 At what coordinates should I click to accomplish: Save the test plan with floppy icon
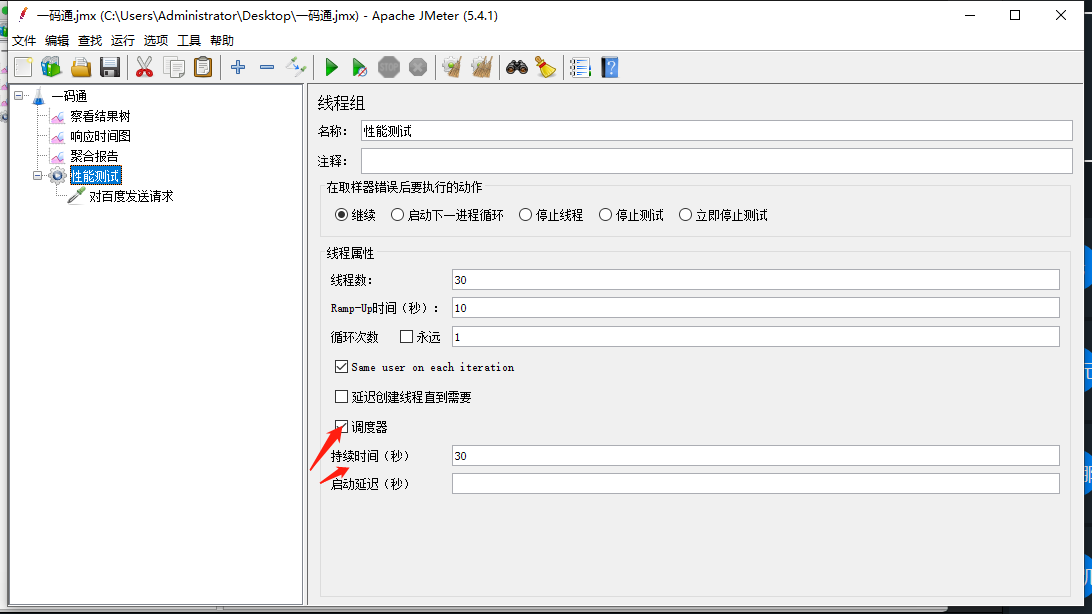(110, 68)
